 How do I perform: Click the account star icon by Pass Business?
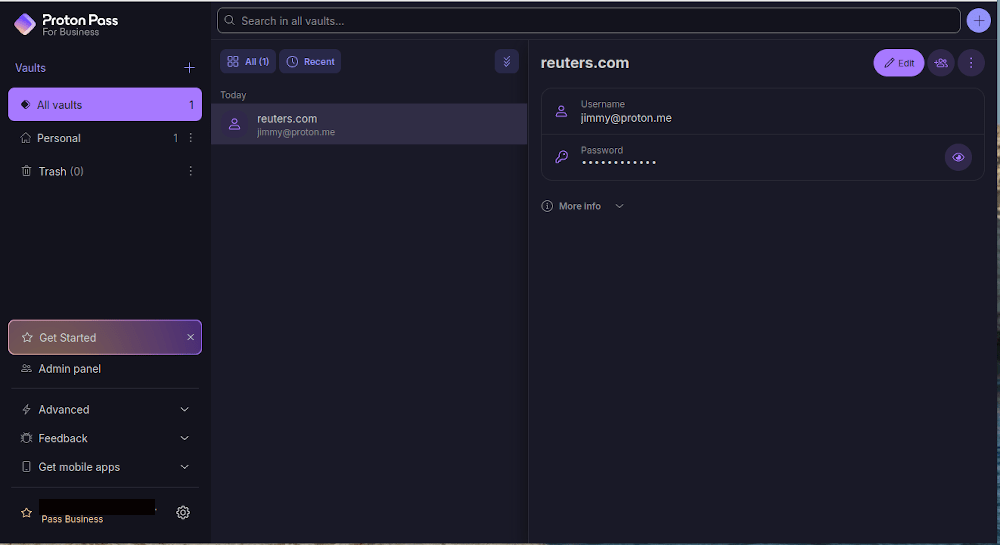[x=26, y=512]
